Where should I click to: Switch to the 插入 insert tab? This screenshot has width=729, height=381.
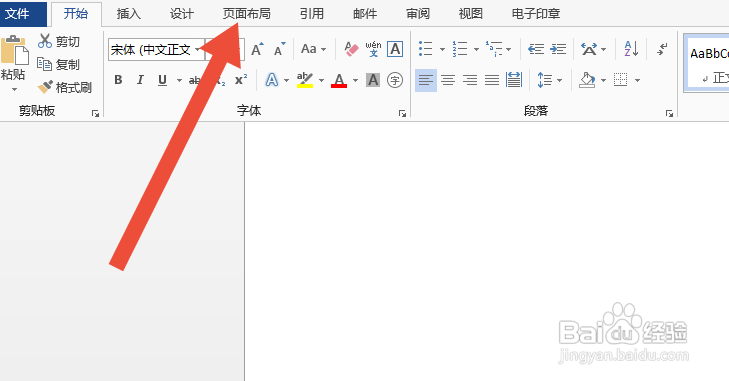click(x=128, y=13)
